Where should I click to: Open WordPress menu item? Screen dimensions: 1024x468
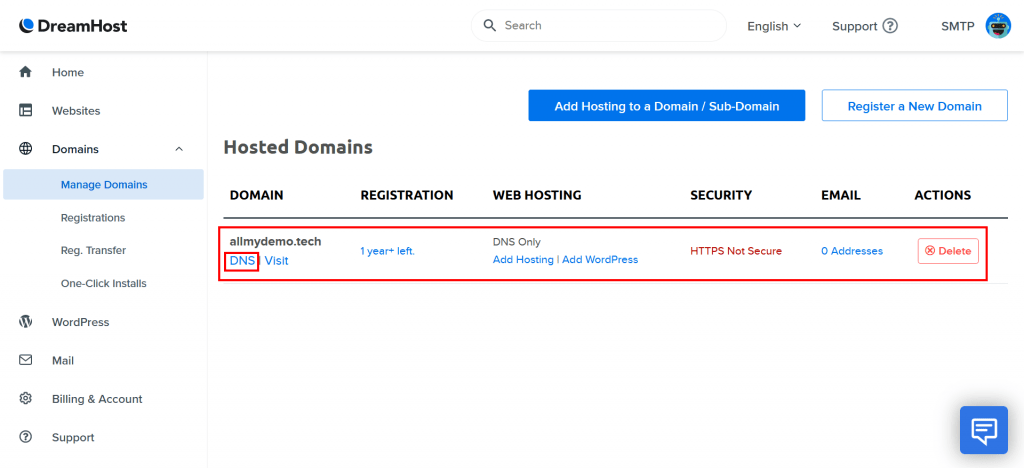coord(80,322)
